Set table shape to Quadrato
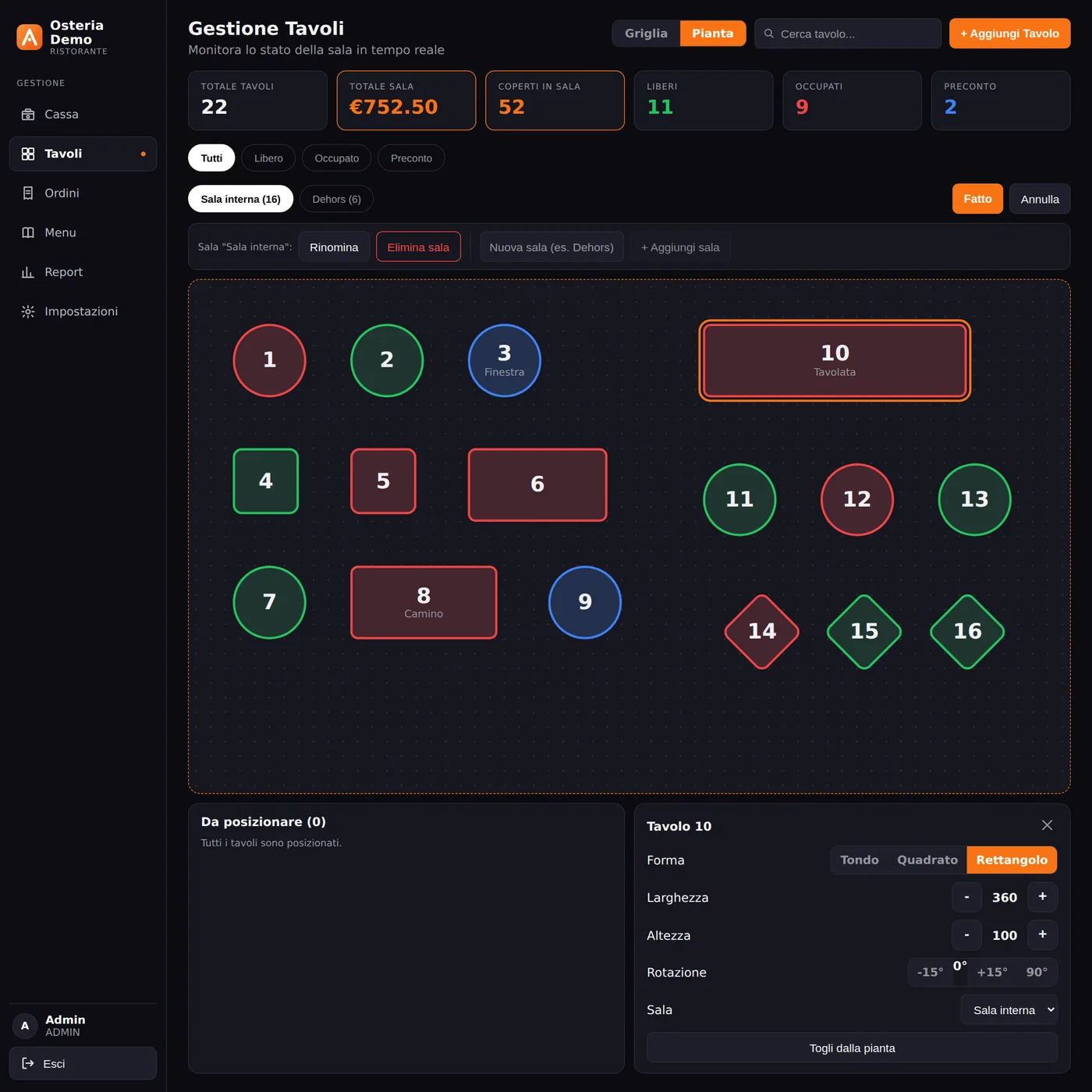The width and height of the screenshot is (1092, 1092). click(x=927, y=860)
